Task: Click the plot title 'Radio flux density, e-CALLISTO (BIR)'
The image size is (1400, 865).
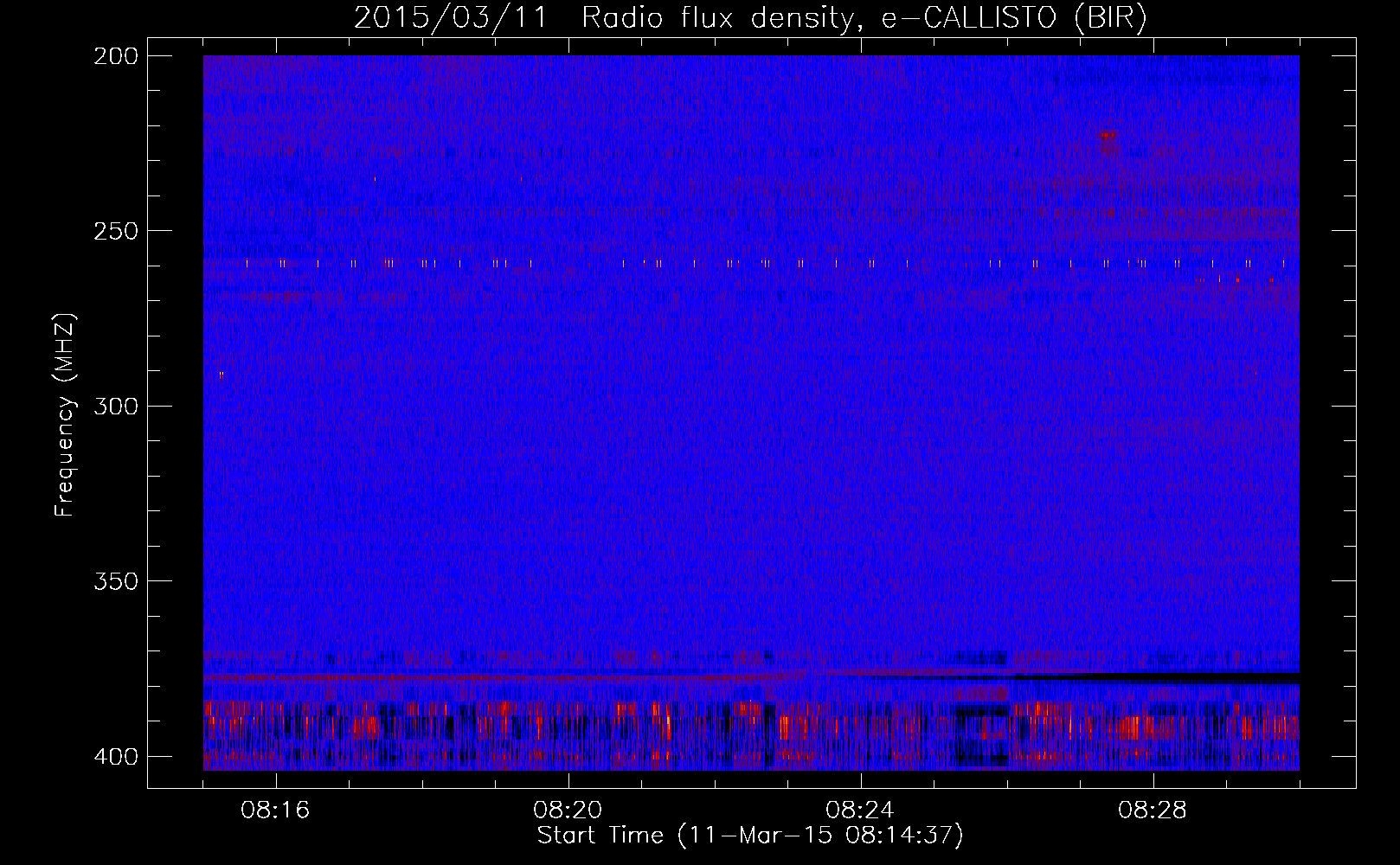Action: (864, 17)
